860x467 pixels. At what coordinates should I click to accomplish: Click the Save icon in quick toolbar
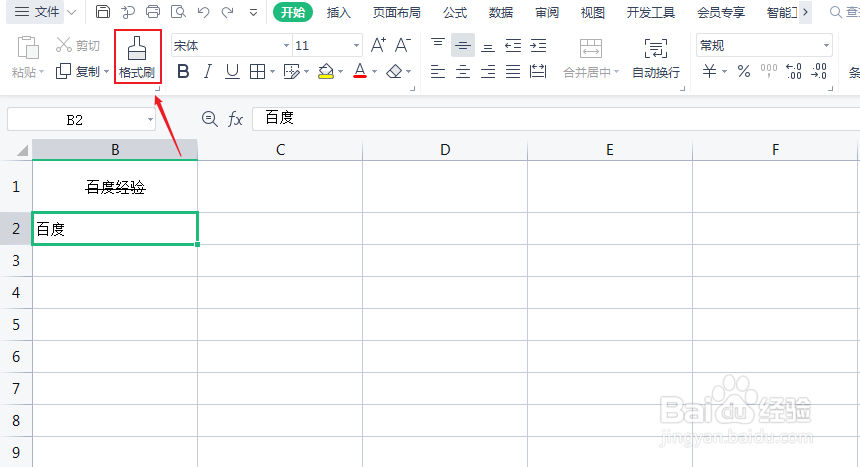click(103, 12)
